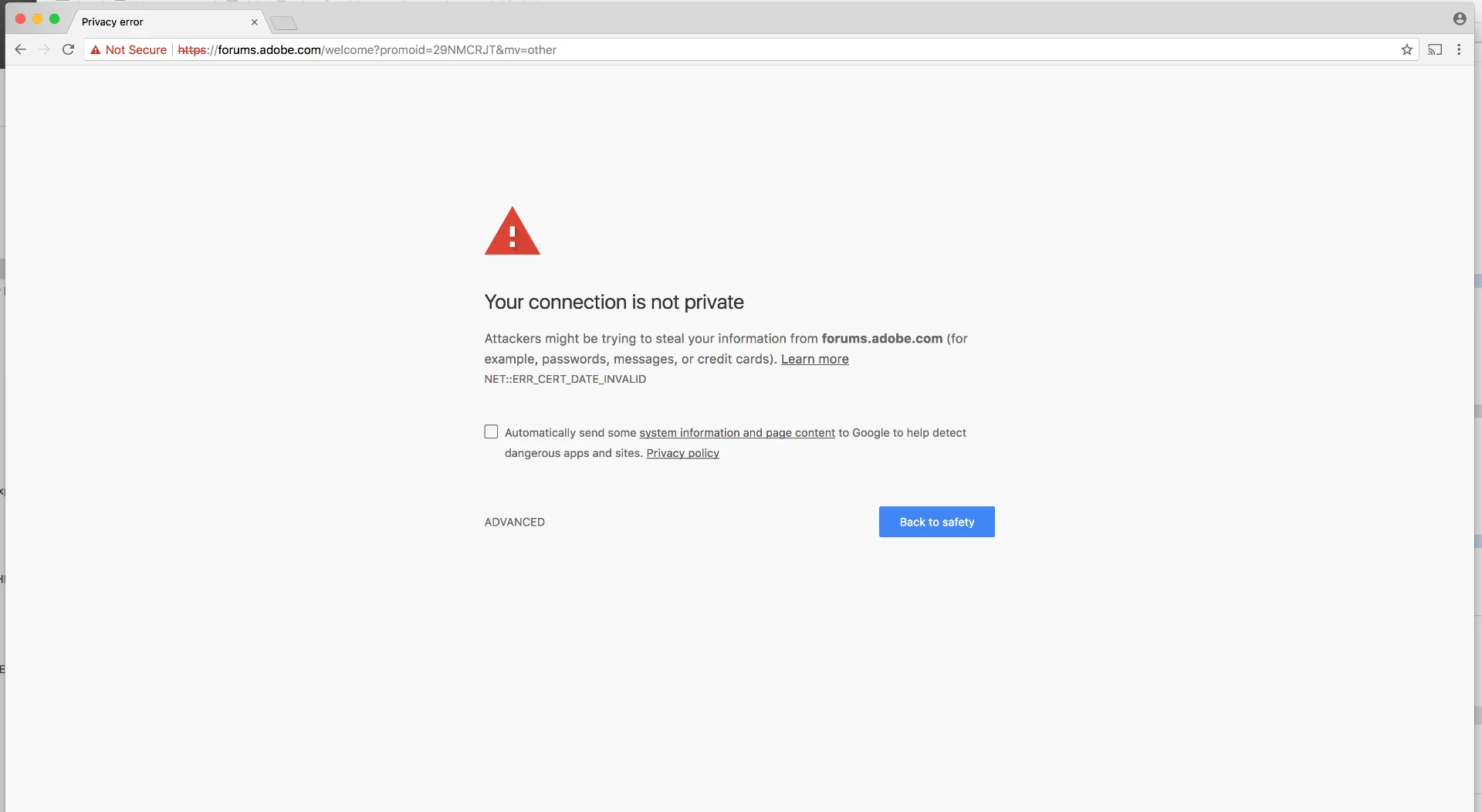The height and width of the screenshot is (812, 1482).
Task: Open a new tab with the new tab button
Action: click(284, 22)
